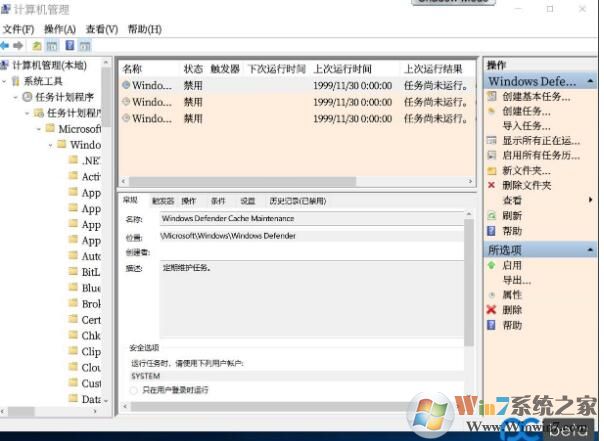Open the 帮助(H) menu
604x441 pixels.
pyautogui.click(x=145, y=29)
